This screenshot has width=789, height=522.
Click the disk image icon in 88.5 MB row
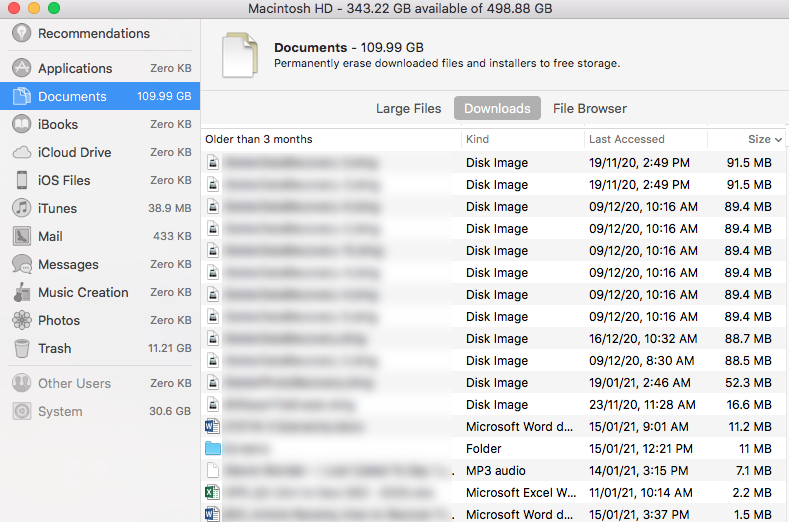coord(213,360)
